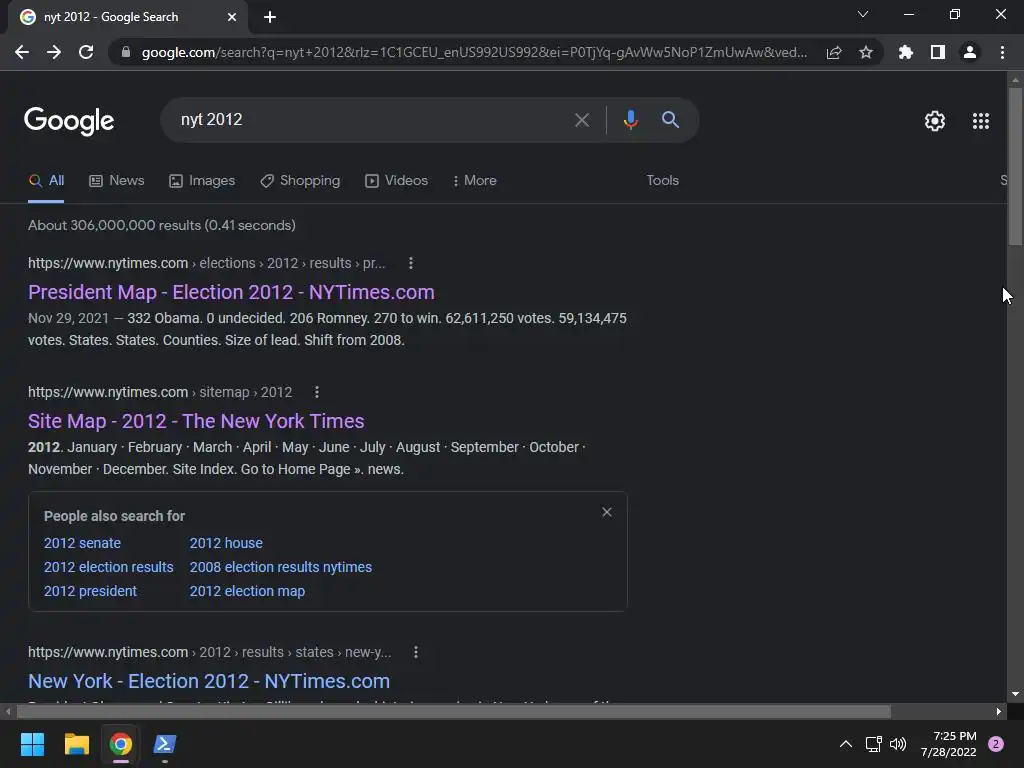Click the horizontal scrollbar thumb
Image resolution: width=1024 pixels, height=768 pixels.
tap(454, 711)
